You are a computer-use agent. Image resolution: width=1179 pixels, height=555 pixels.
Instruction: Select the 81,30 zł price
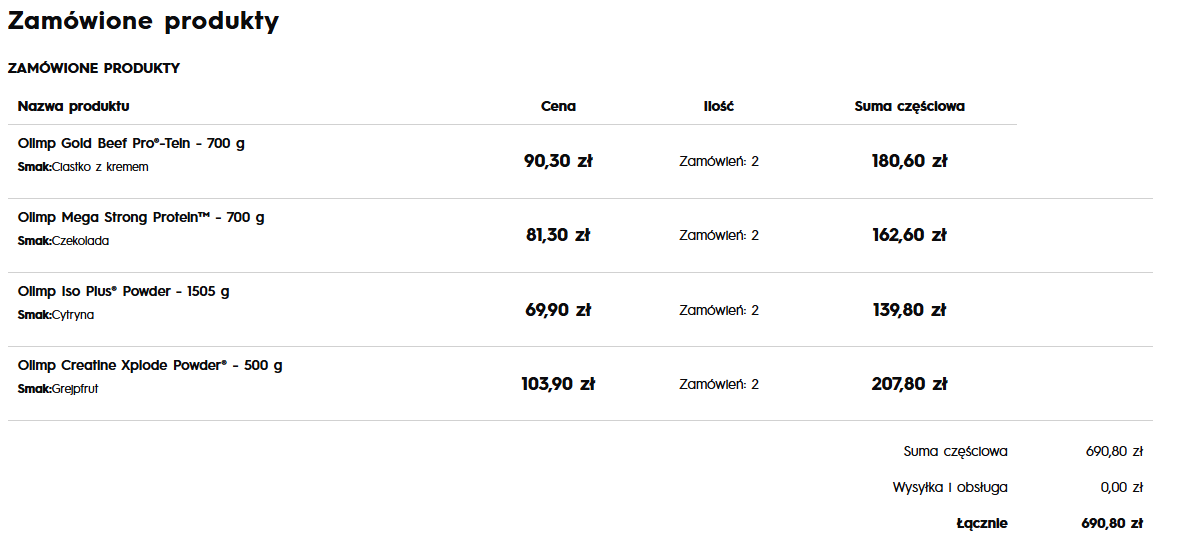tap(558, 235)
